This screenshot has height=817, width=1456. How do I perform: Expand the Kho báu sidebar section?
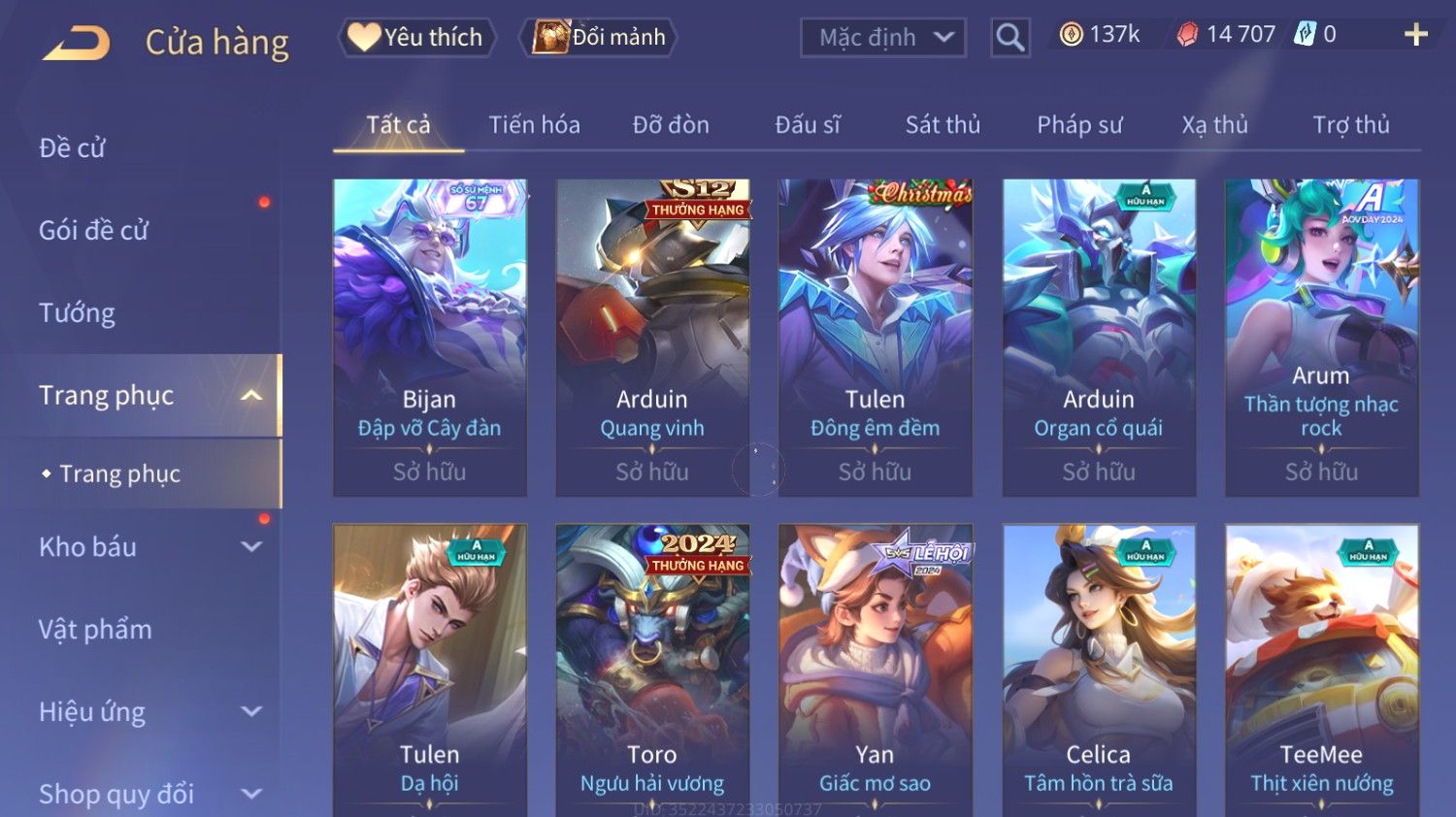(251, 546)
